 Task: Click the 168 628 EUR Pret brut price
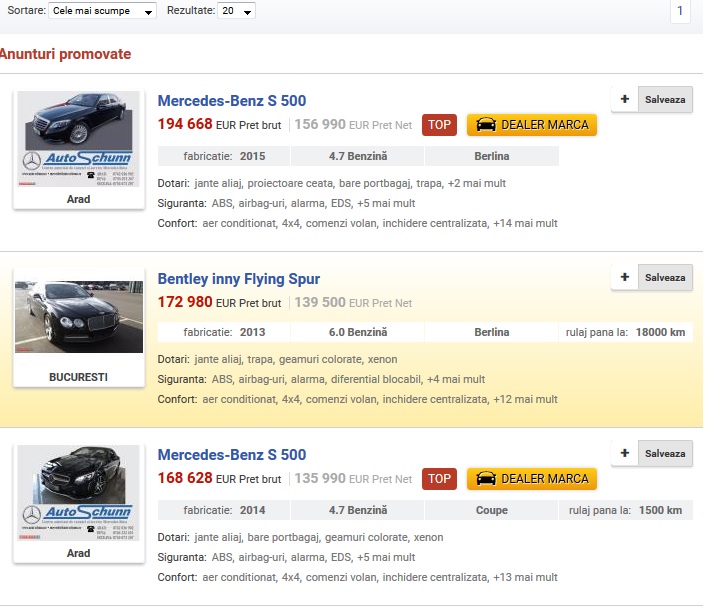tap(219, 478)
